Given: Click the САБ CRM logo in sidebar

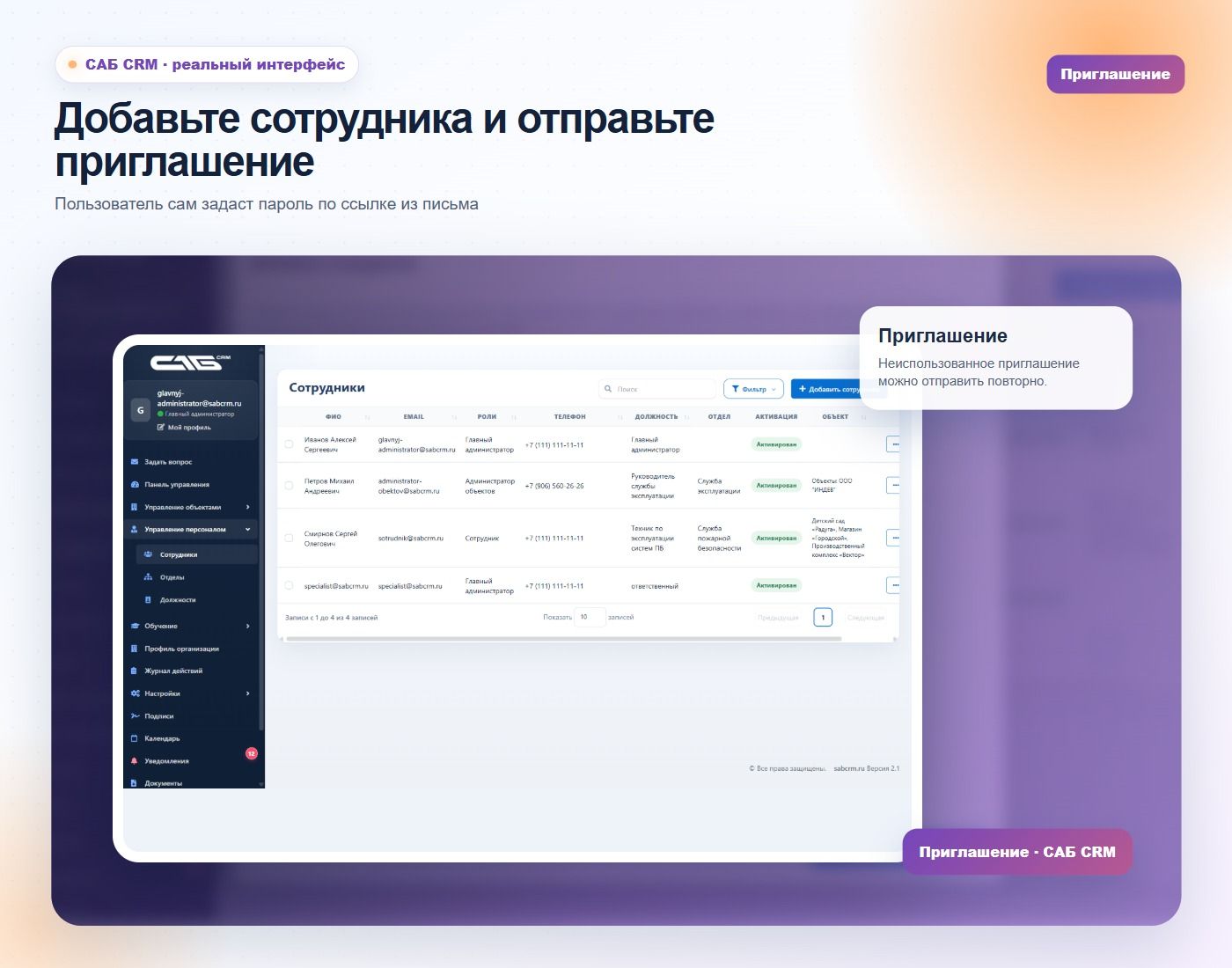Looking at the screenshot, I should (190, 362).
